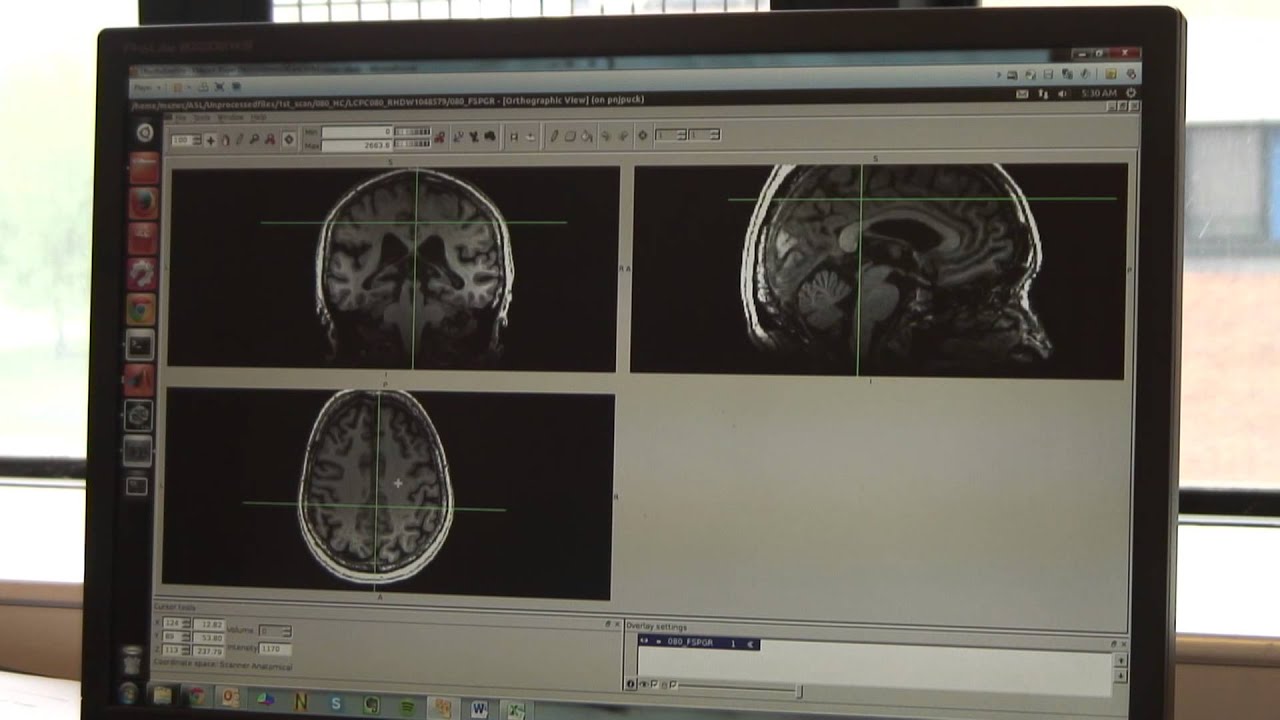Open the Help menu

(259, 118)
